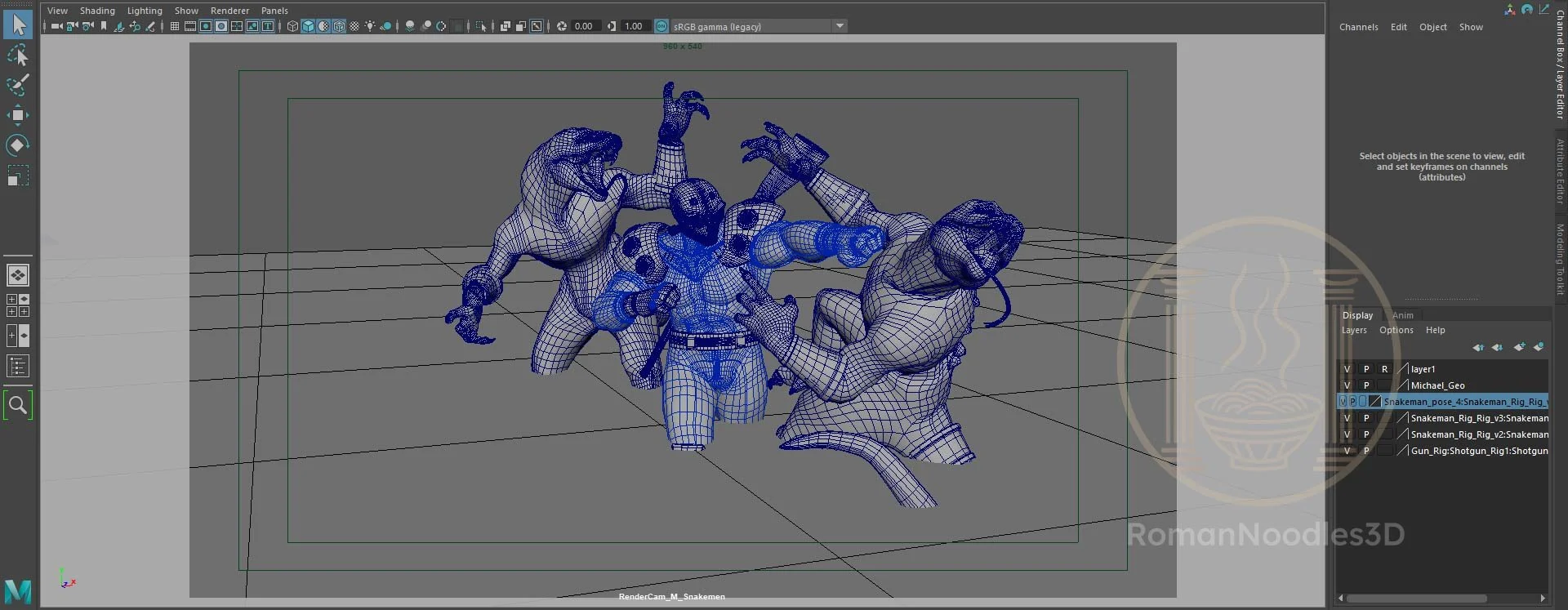Click the Snakeman_pose_4 layer color swatch
Viewport: 1568px width, 610px height.
pyautogui.click(x=1374, y=402)
